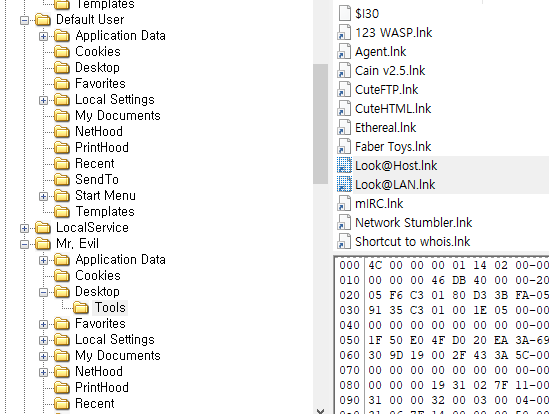
Task: Select the file name Network Stumbler.lnk
Action: pos(414,222)
